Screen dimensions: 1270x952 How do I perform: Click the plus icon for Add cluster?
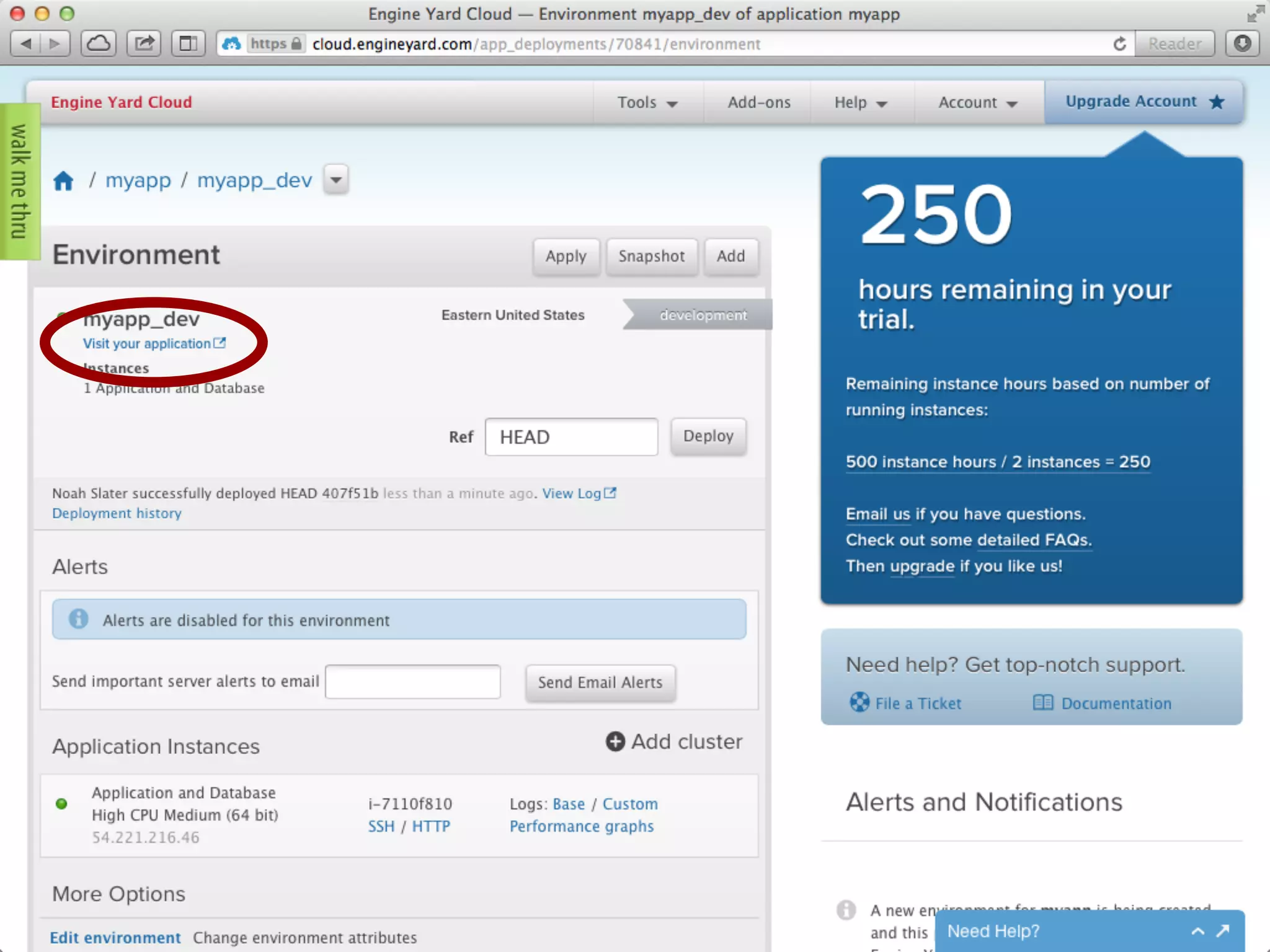pos(615,742)
